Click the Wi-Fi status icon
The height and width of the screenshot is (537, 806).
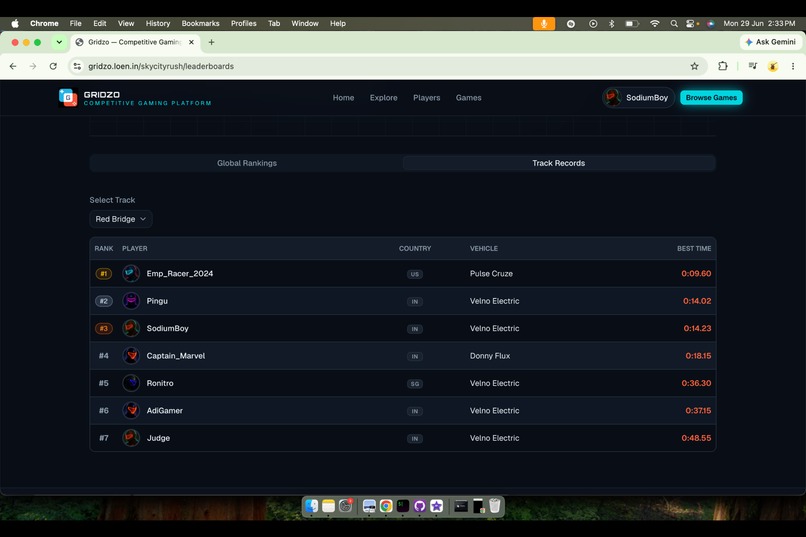pyautogui.click(x=654, y=24)
